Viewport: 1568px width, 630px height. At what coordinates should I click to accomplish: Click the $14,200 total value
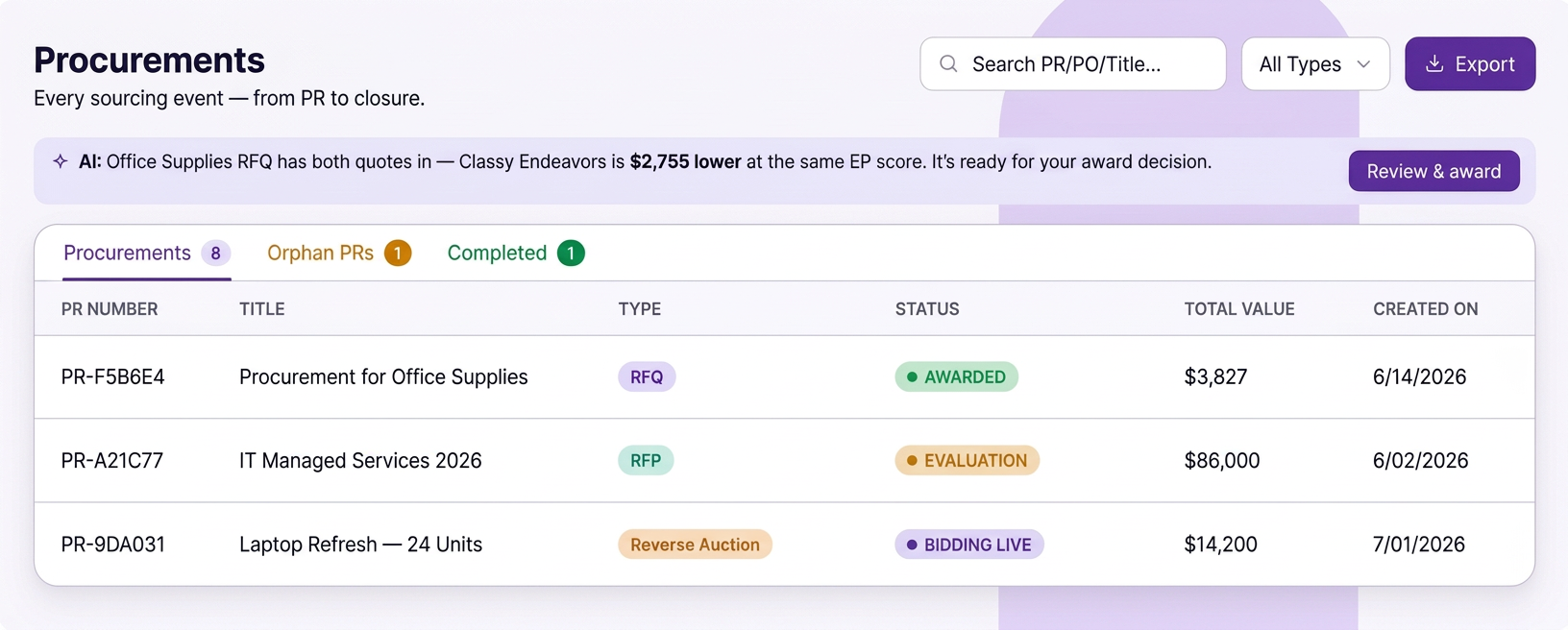1221,544
